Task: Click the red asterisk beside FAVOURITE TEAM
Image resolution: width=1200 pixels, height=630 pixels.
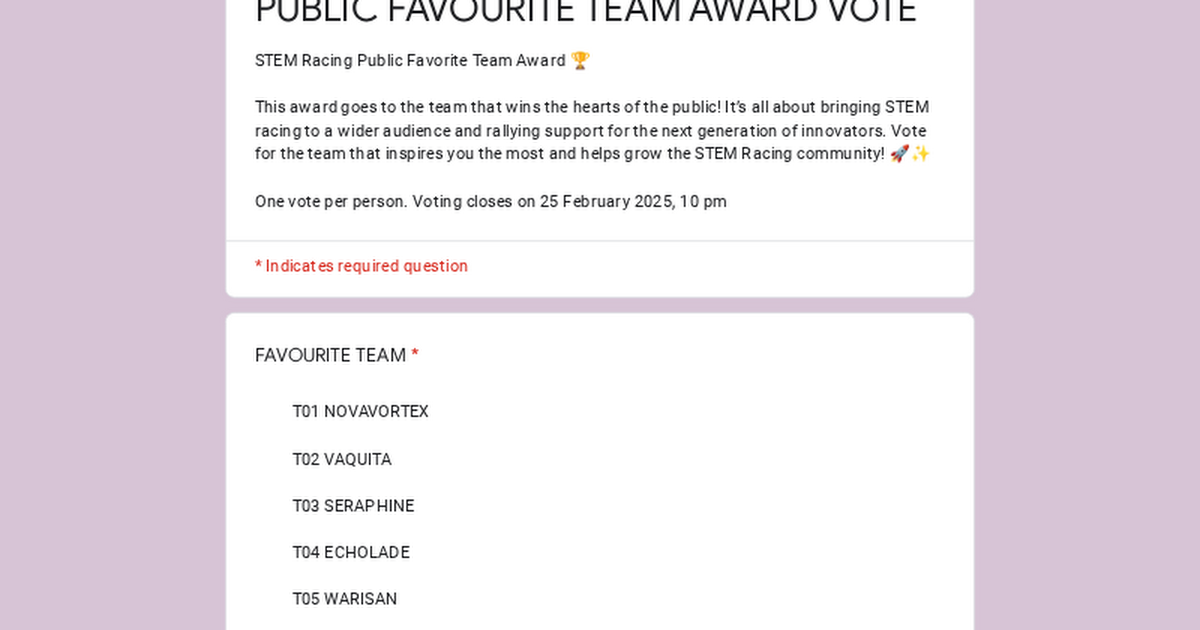Action: click(415, 356)
